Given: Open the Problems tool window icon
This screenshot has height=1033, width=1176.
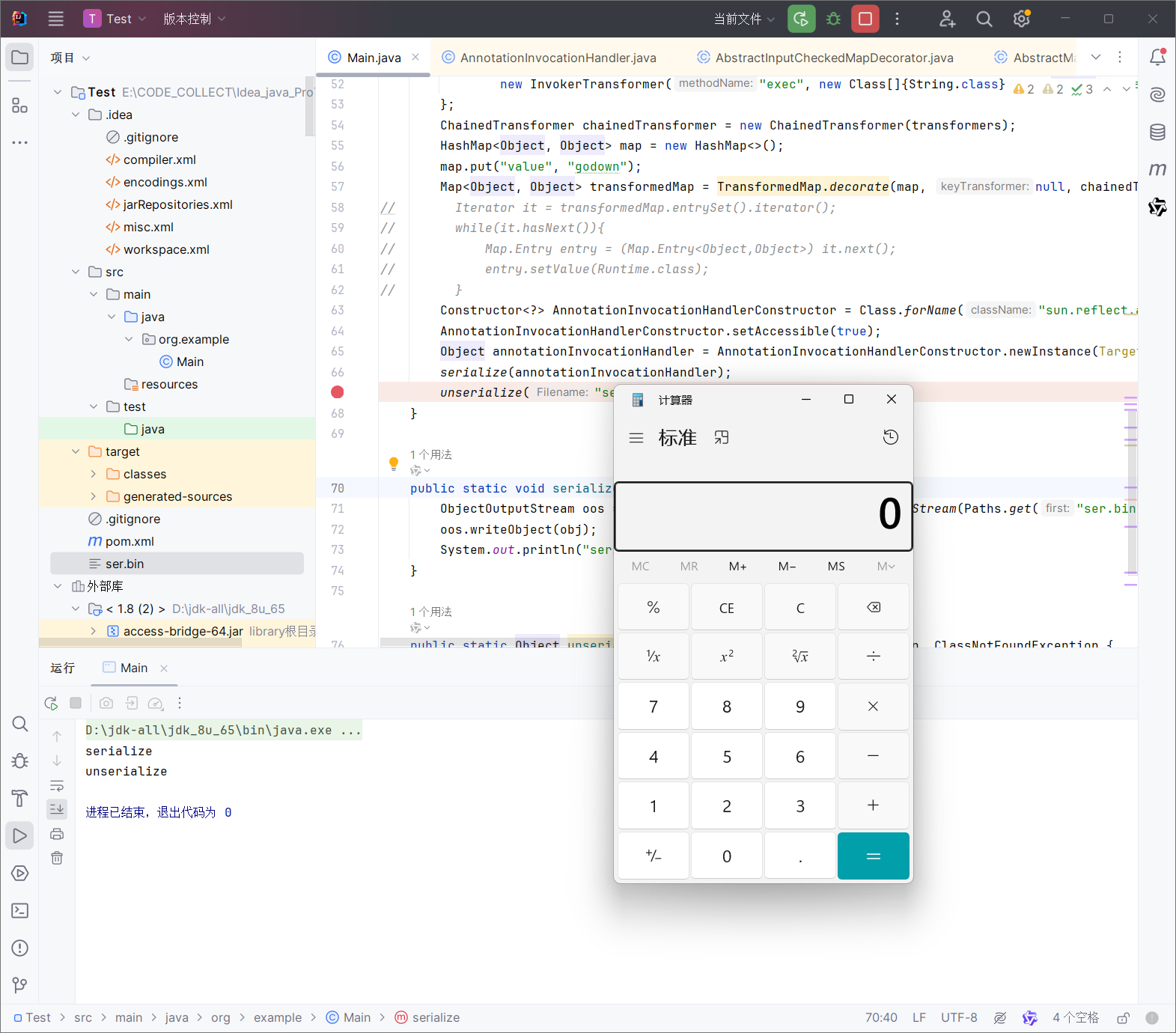Looking at the screenshot, I should [x=20, y=948].
